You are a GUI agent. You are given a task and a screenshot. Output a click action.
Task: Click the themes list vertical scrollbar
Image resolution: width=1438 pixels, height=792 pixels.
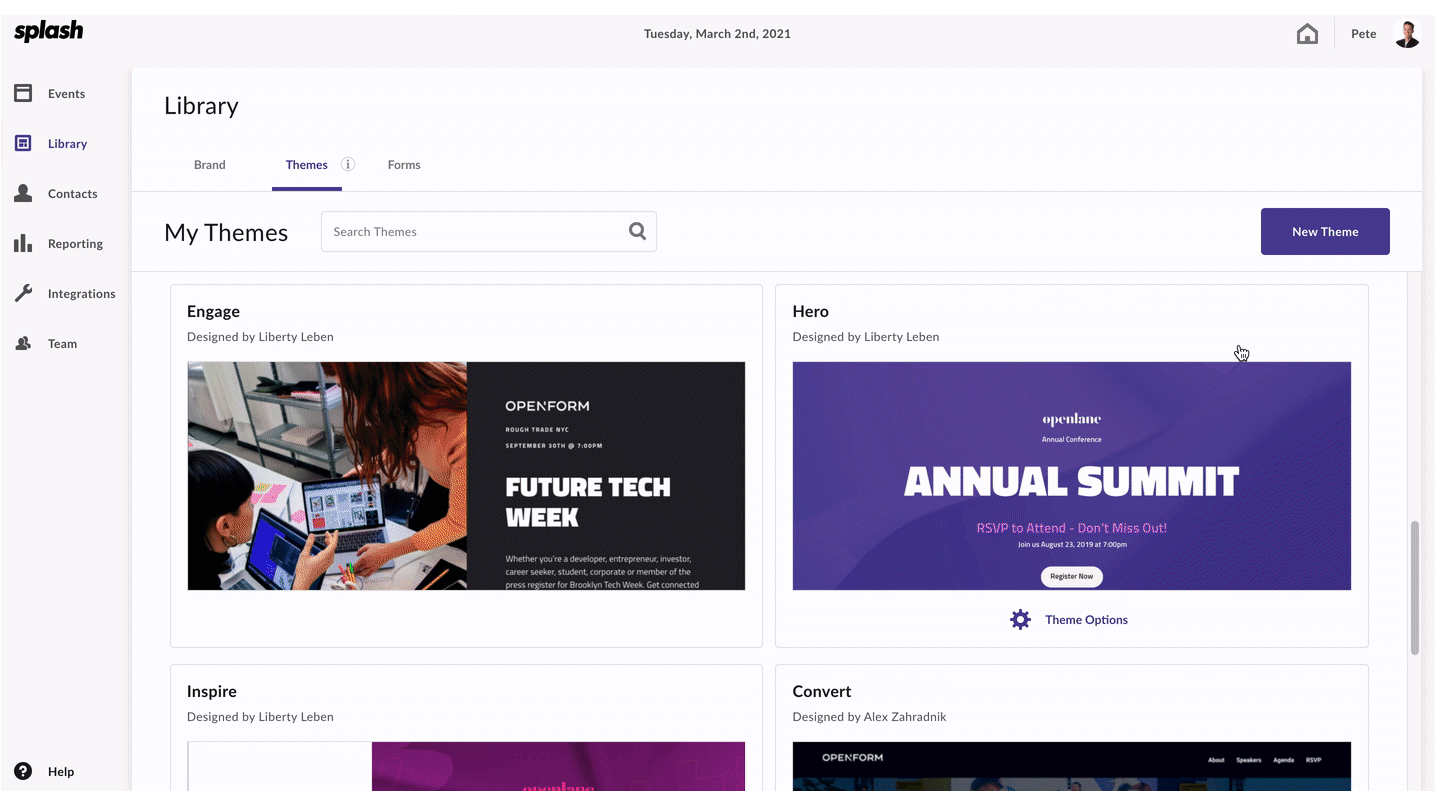coord(1415,587)
